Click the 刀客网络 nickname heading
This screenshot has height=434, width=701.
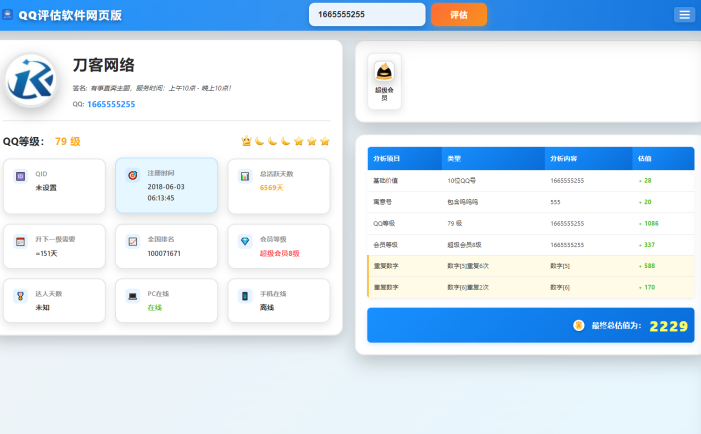tap(103, 65)
